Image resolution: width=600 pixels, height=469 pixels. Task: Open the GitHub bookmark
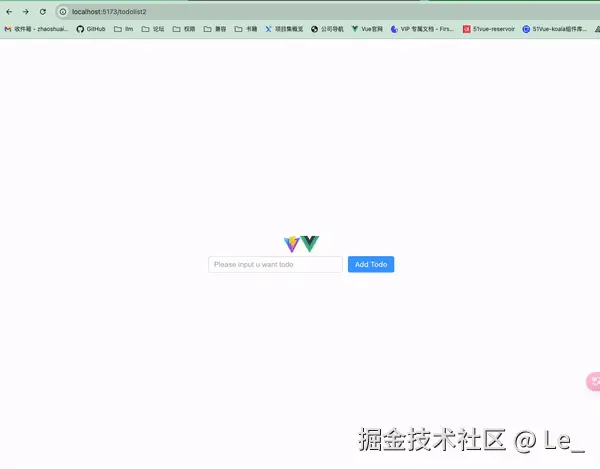tap(91, 29)
